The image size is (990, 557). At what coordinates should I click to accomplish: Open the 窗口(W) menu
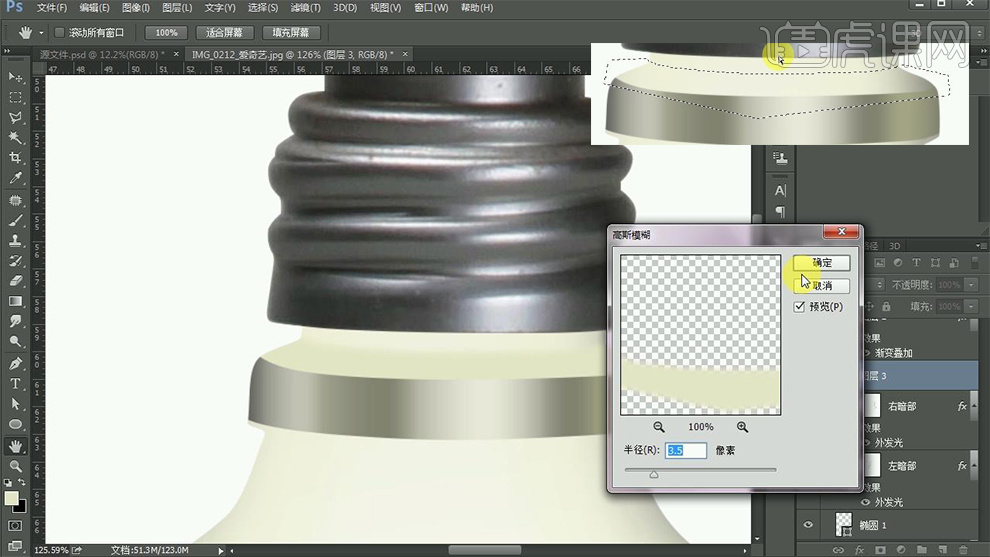coord(431,8)
